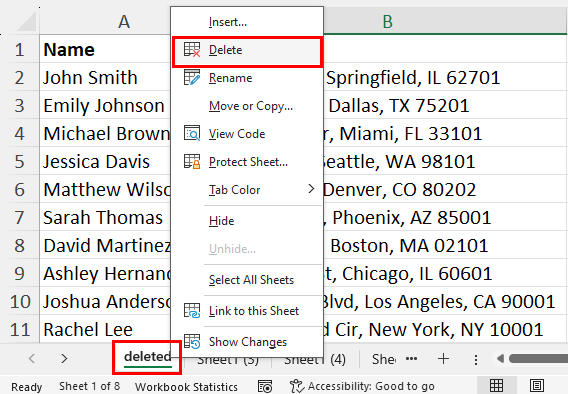Select Protect Sheet... menu entry
The height and width of the screenshot is (394, 568).
tap(247, 162)
